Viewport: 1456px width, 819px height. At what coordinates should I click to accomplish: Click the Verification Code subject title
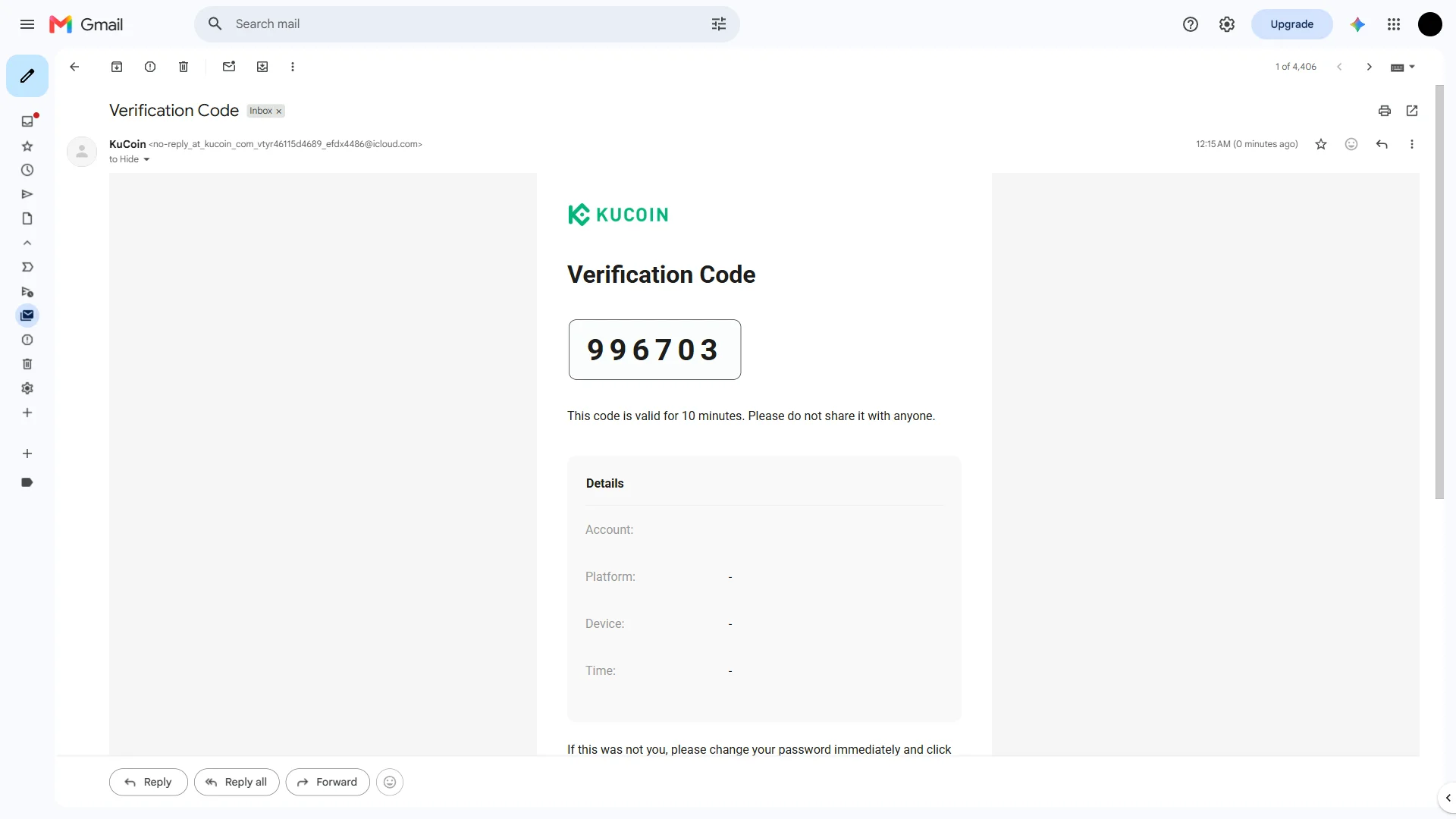pos(174,111)
